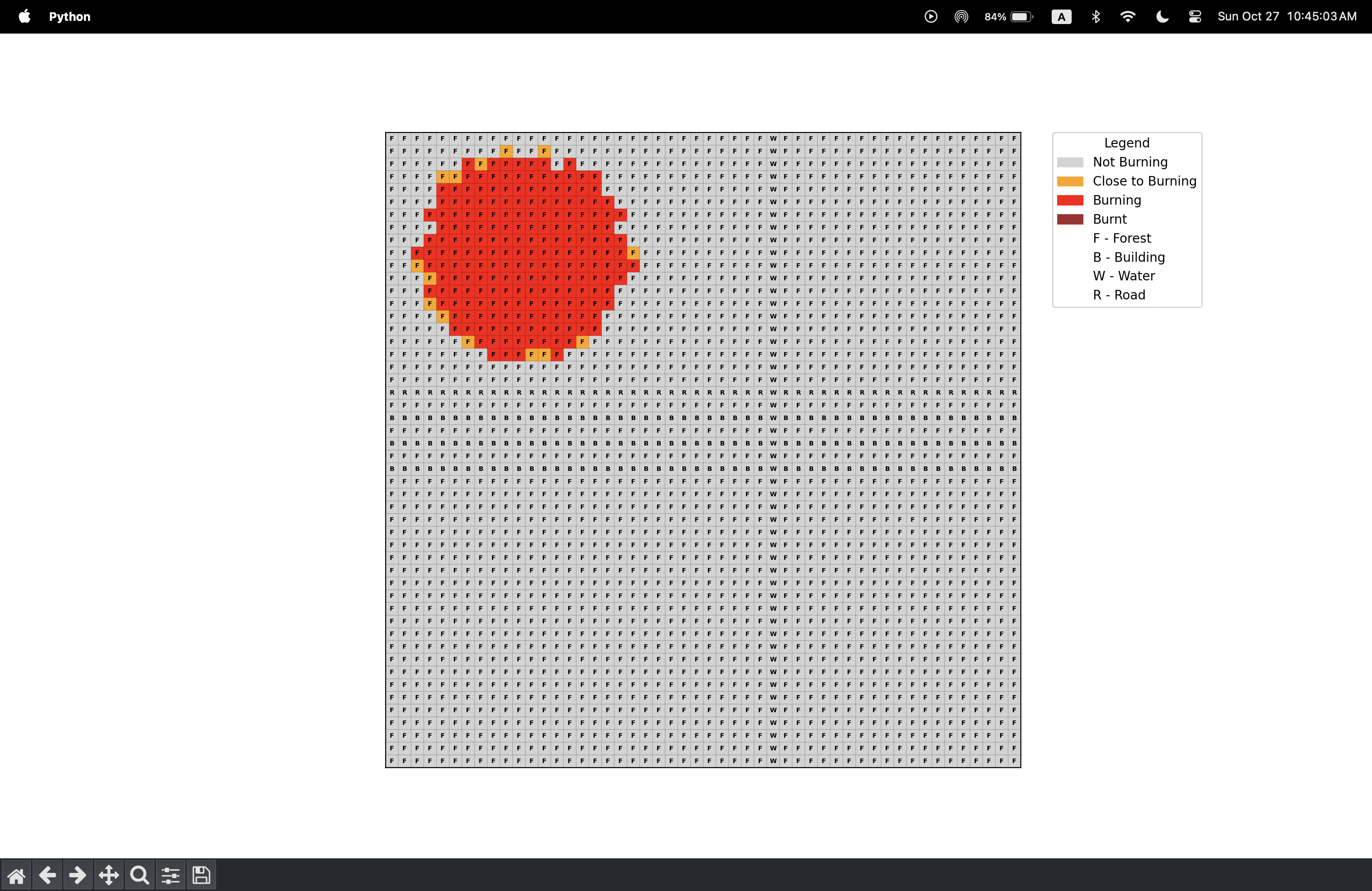Click the Now Playing play icon
1372x891 pixels.
coord(931,16)
